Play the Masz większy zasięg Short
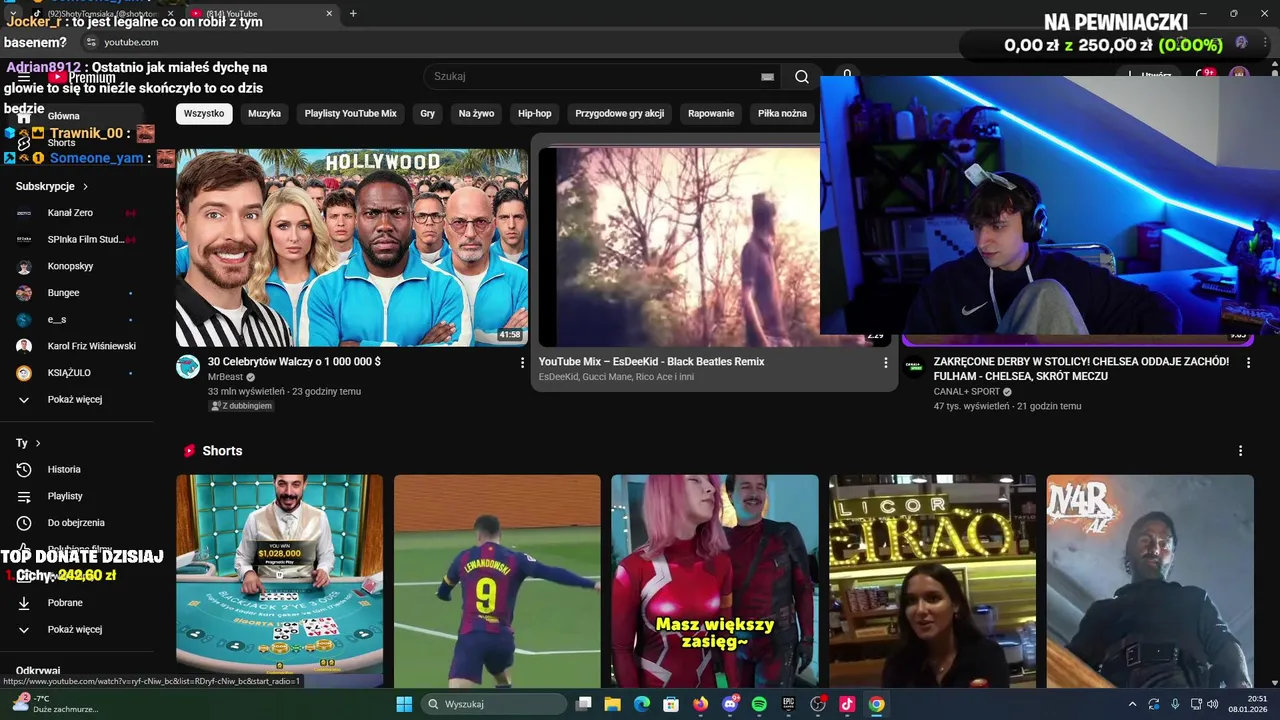 (715, 580)
